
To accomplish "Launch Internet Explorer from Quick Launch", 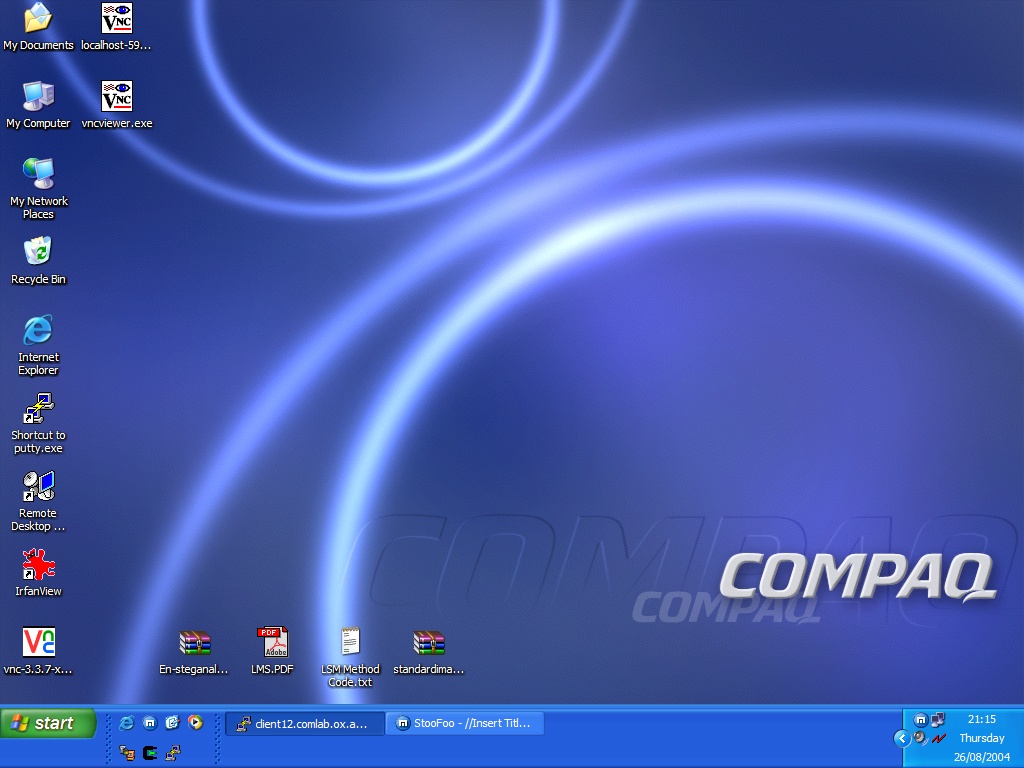I will (x=126, y=722).
